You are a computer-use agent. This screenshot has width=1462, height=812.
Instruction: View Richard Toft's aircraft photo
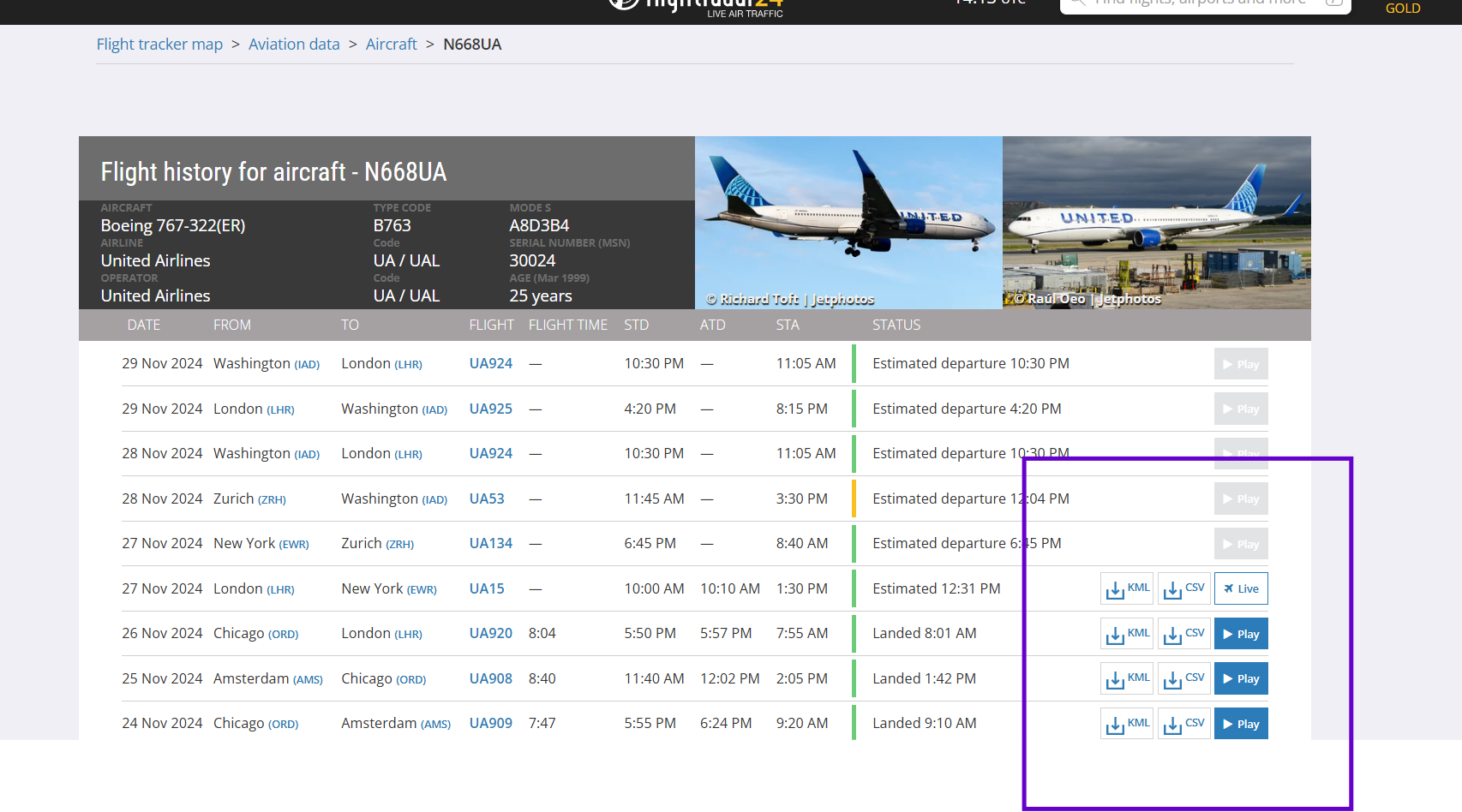(848, 222)
